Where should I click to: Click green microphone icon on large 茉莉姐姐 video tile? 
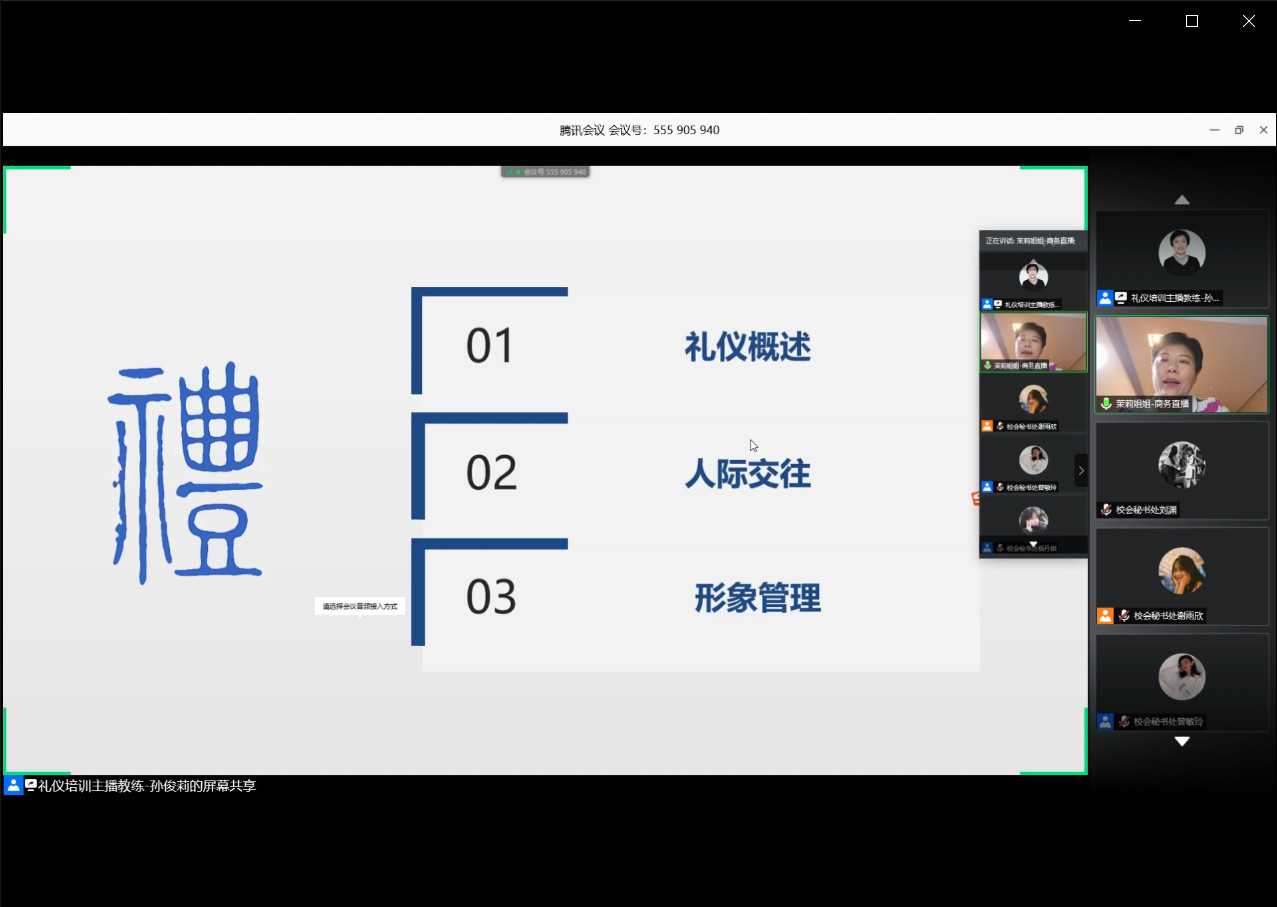click(1106, 404)
